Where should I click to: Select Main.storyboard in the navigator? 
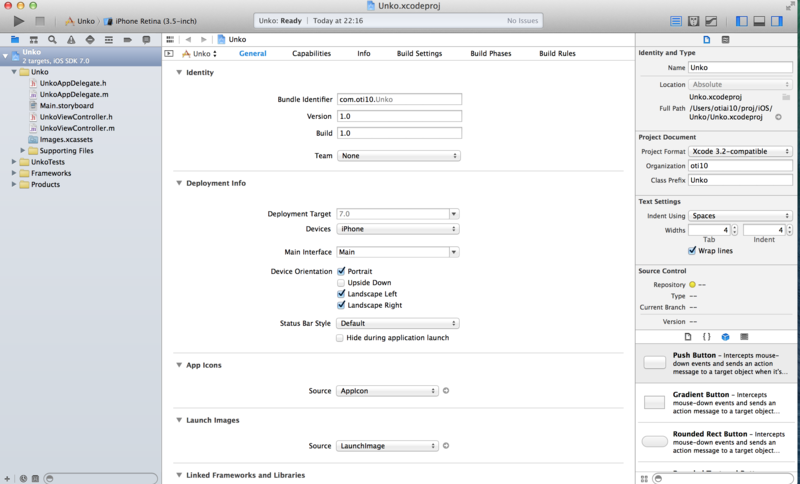point(67,106)
